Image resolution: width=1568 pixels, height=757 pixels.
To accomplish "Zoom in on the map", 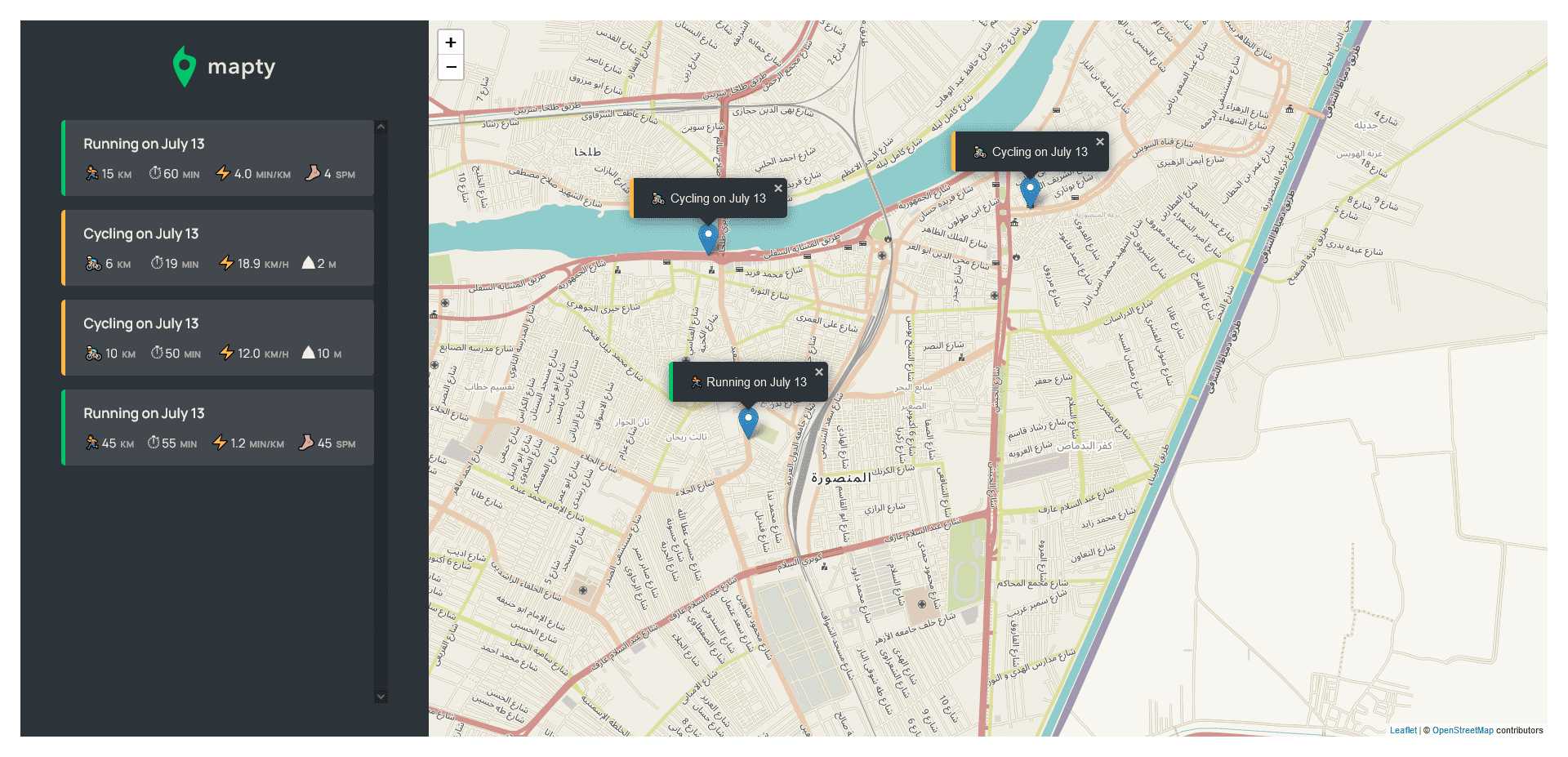I will [451, 42].
